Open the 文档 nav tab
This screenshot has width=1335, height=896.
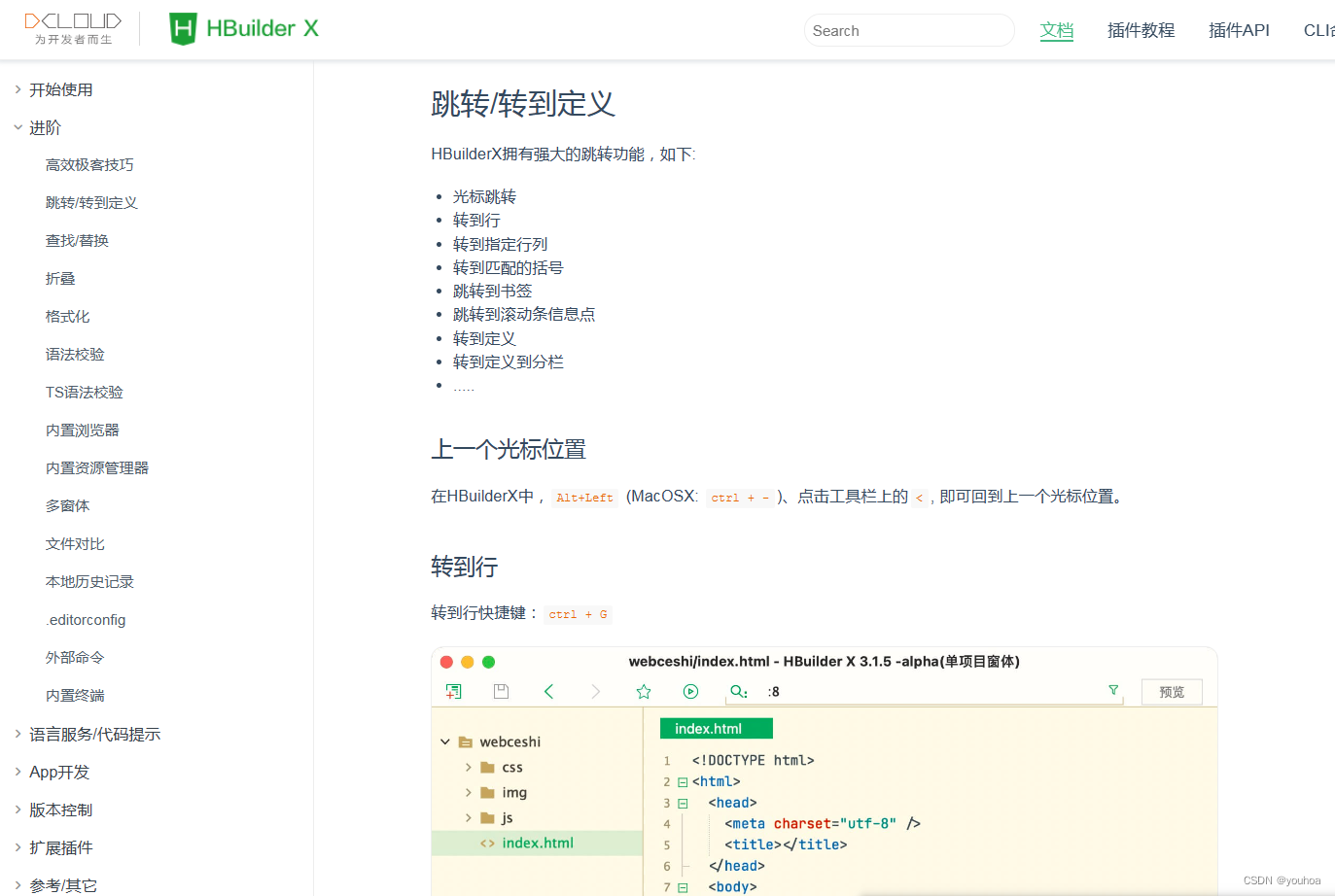click(x=1057, y=30)
